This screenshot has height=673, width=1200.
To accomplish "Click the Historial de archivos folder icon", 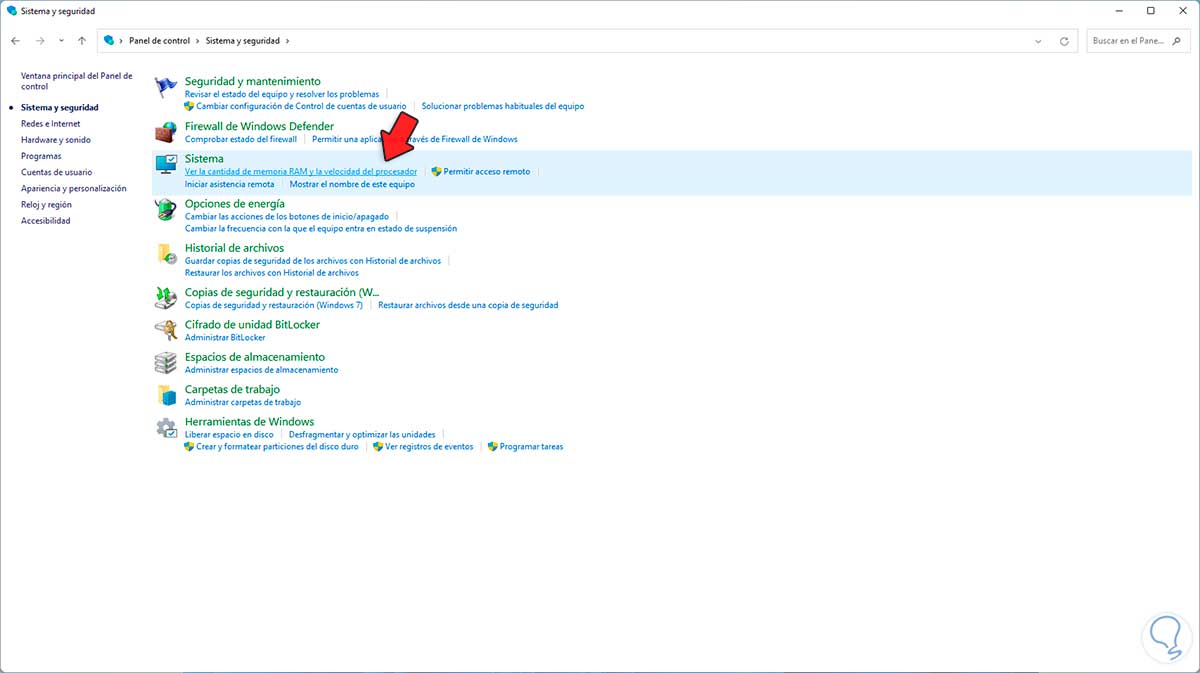I will coord(166,254).
